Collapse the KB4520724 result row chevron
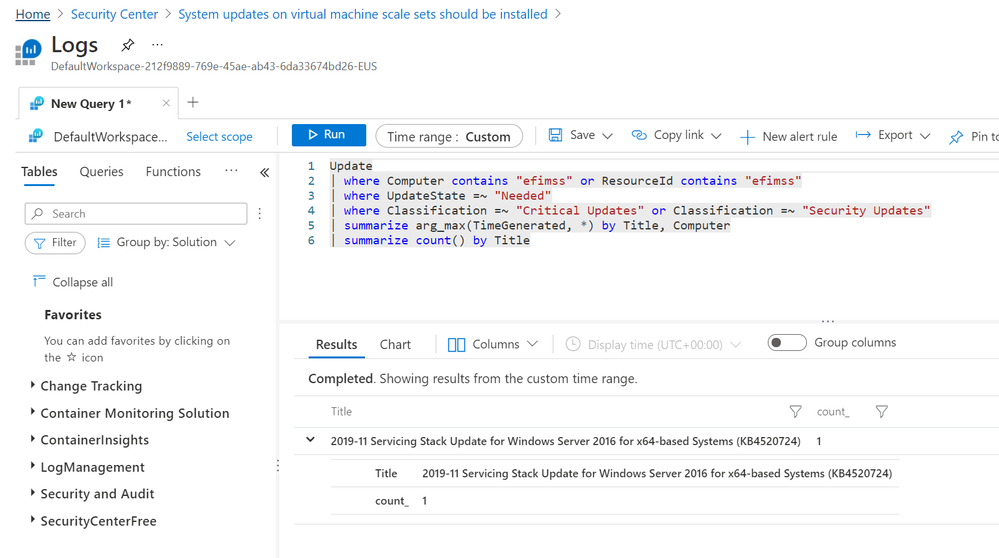This screenshot has height=558, width=999. [x=310, y=440]
